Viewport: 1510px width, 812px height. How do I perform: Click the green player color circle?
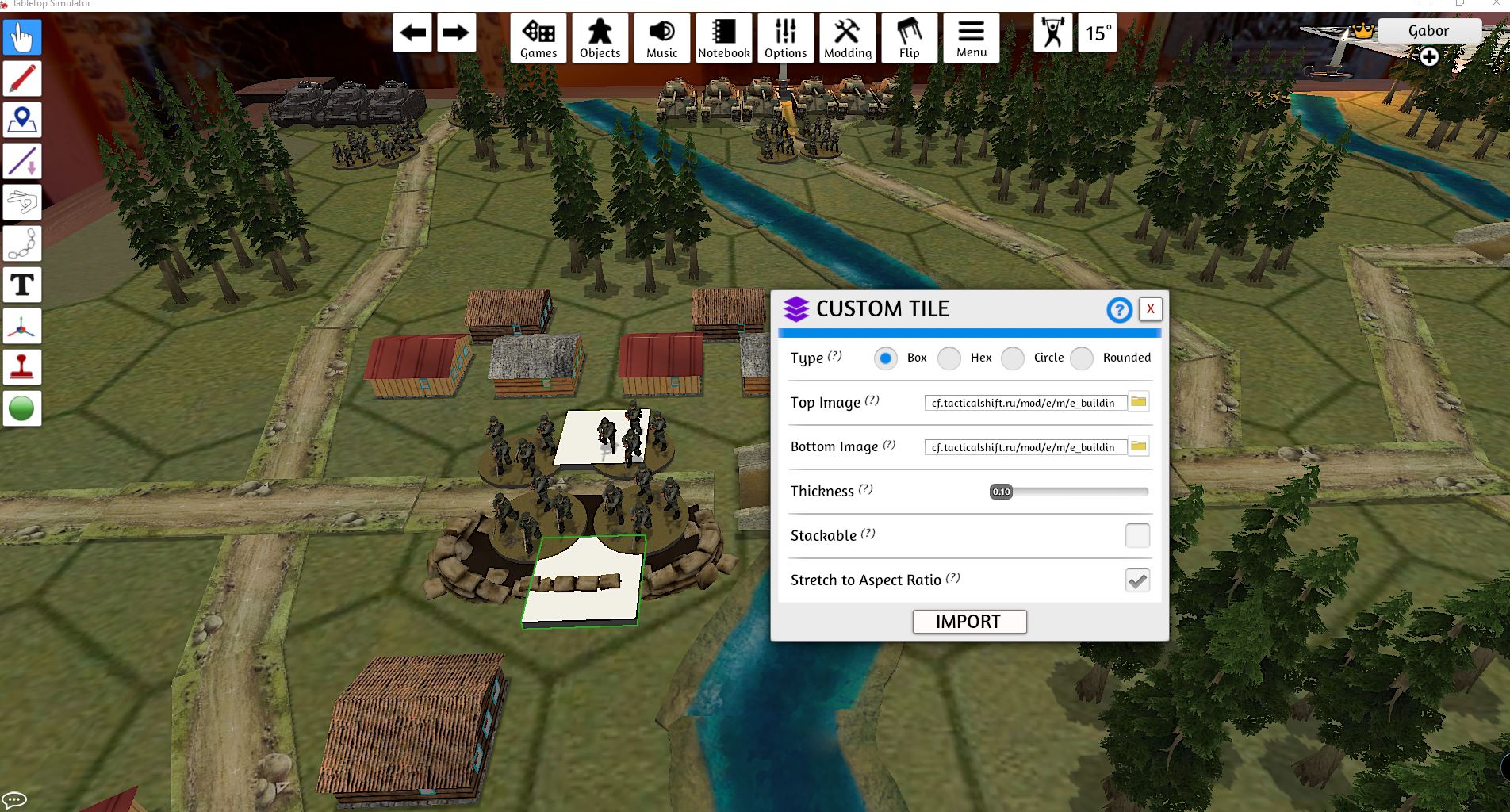[22, 408]
